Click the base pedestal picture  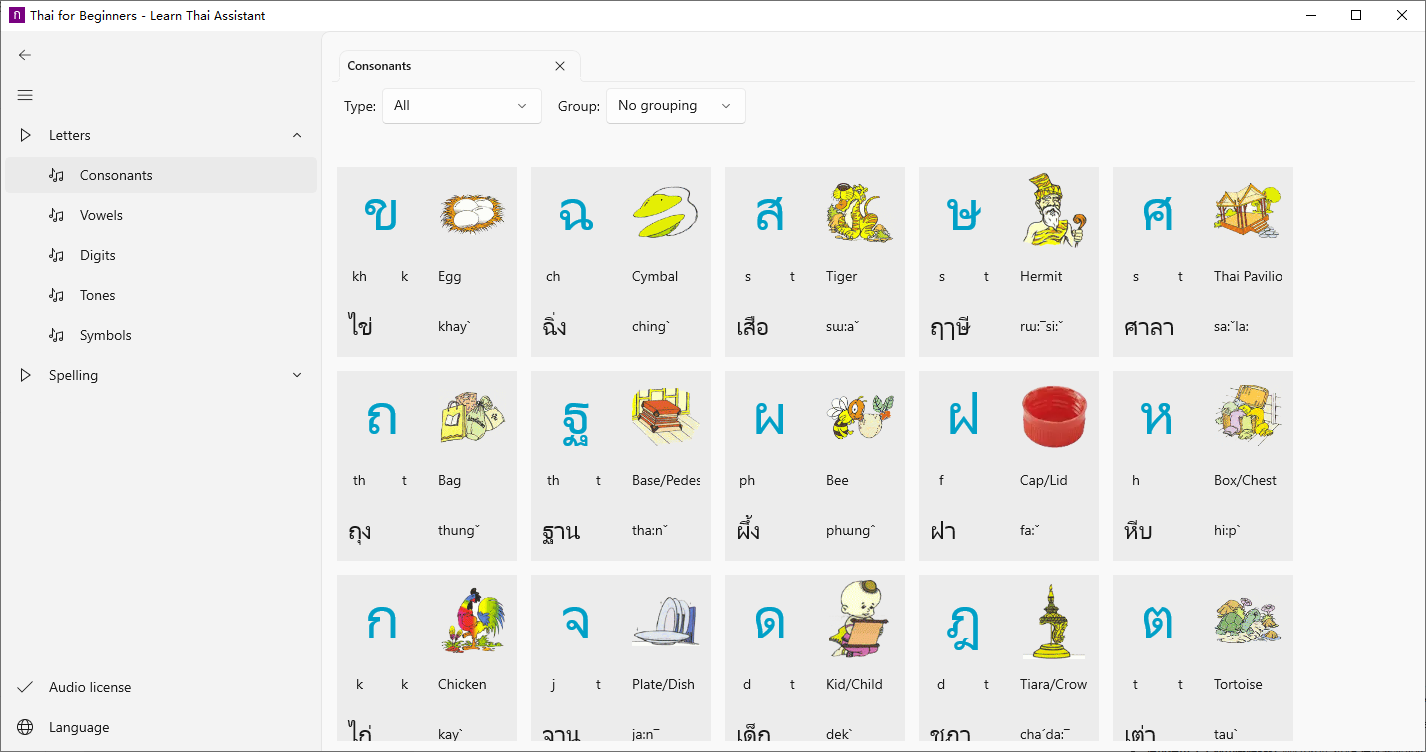coord(665,417)
